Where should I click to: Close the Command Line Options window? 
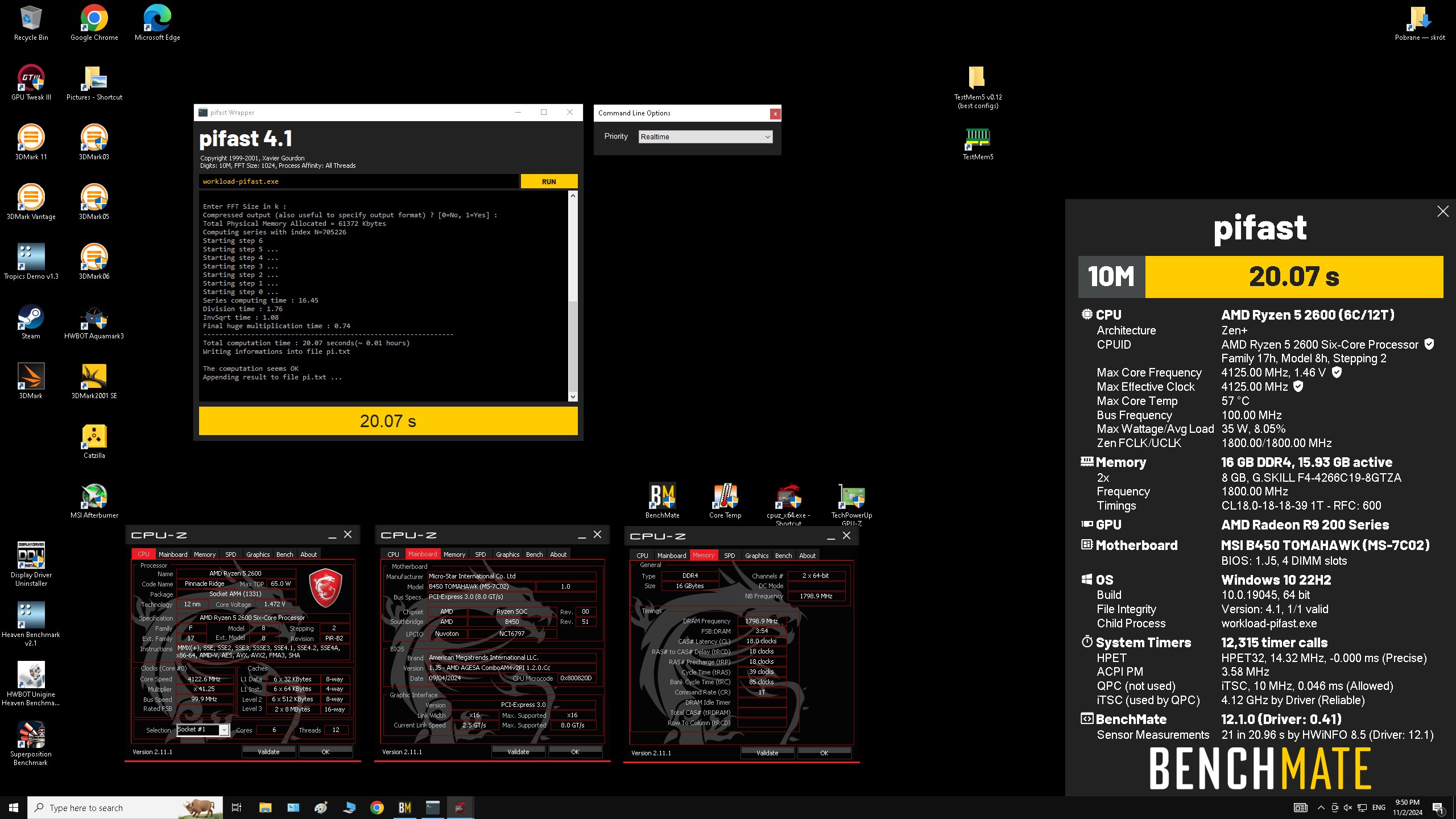click(775, 114)
